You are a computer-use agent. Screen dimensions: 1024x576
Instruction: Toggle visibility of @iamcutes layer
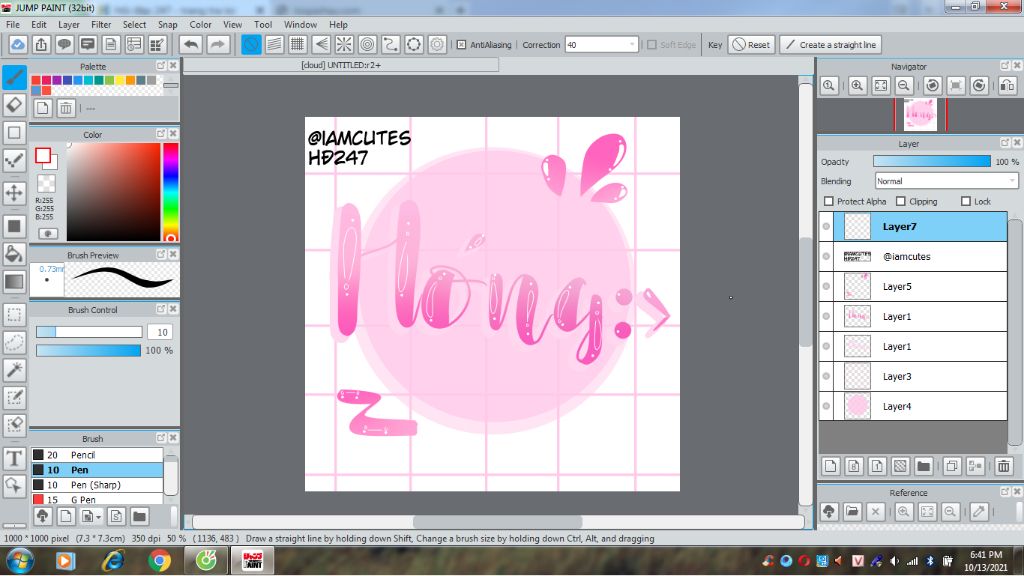pos(826,257)
